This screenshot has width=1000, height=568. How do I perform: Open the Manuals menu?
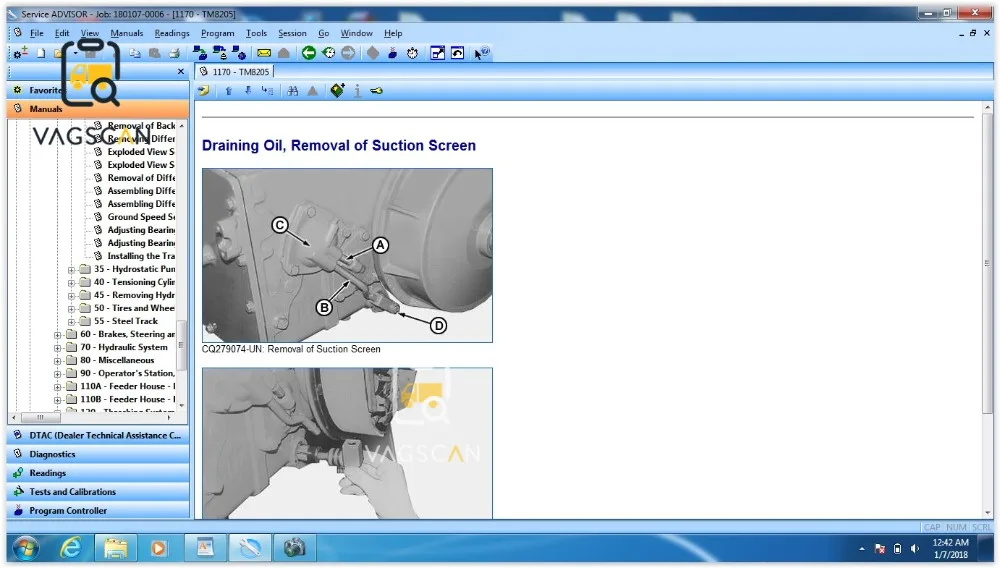126,33
